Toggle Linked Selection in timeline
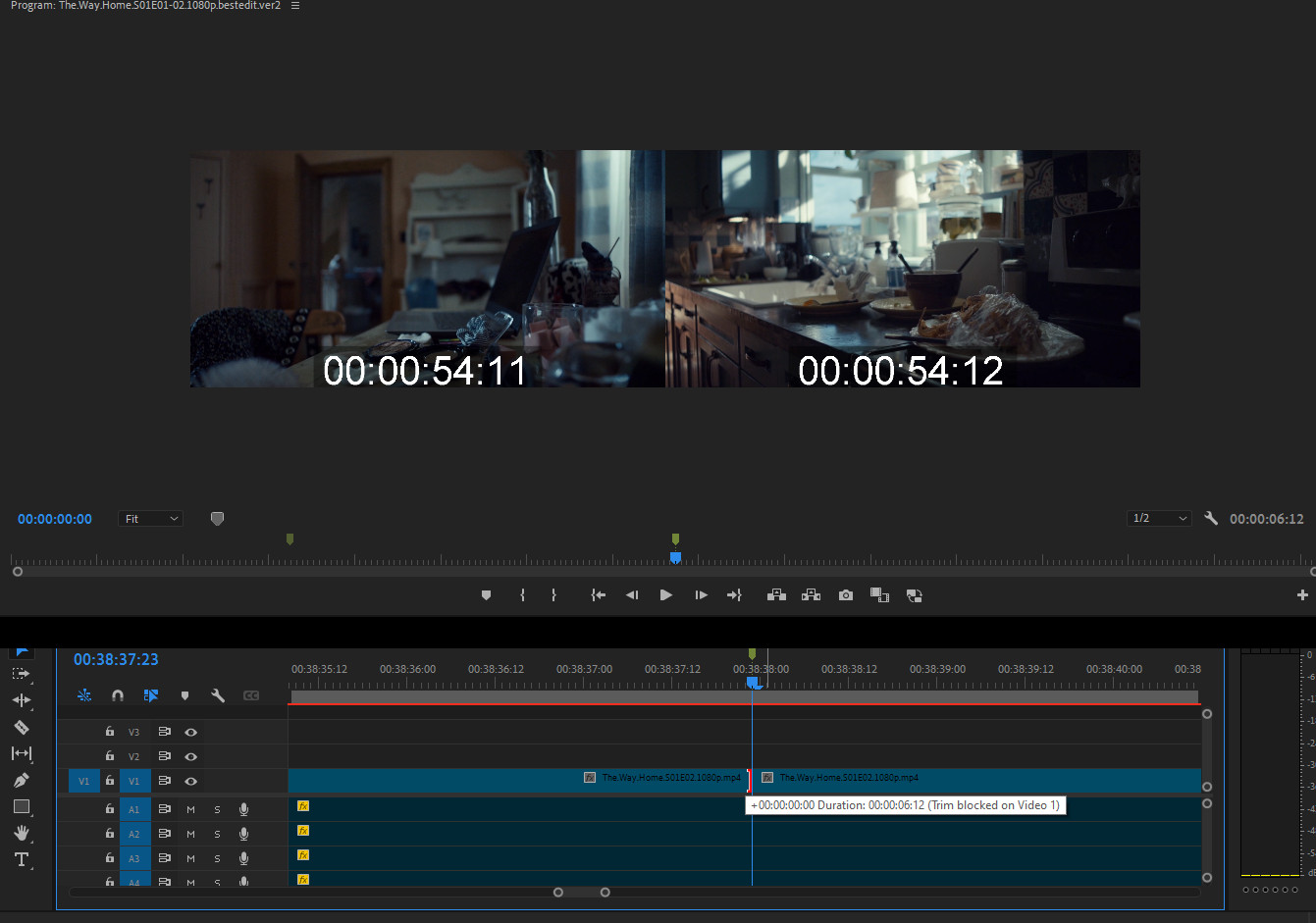This screenshot has height=923, width=1316. coord(151,695)
